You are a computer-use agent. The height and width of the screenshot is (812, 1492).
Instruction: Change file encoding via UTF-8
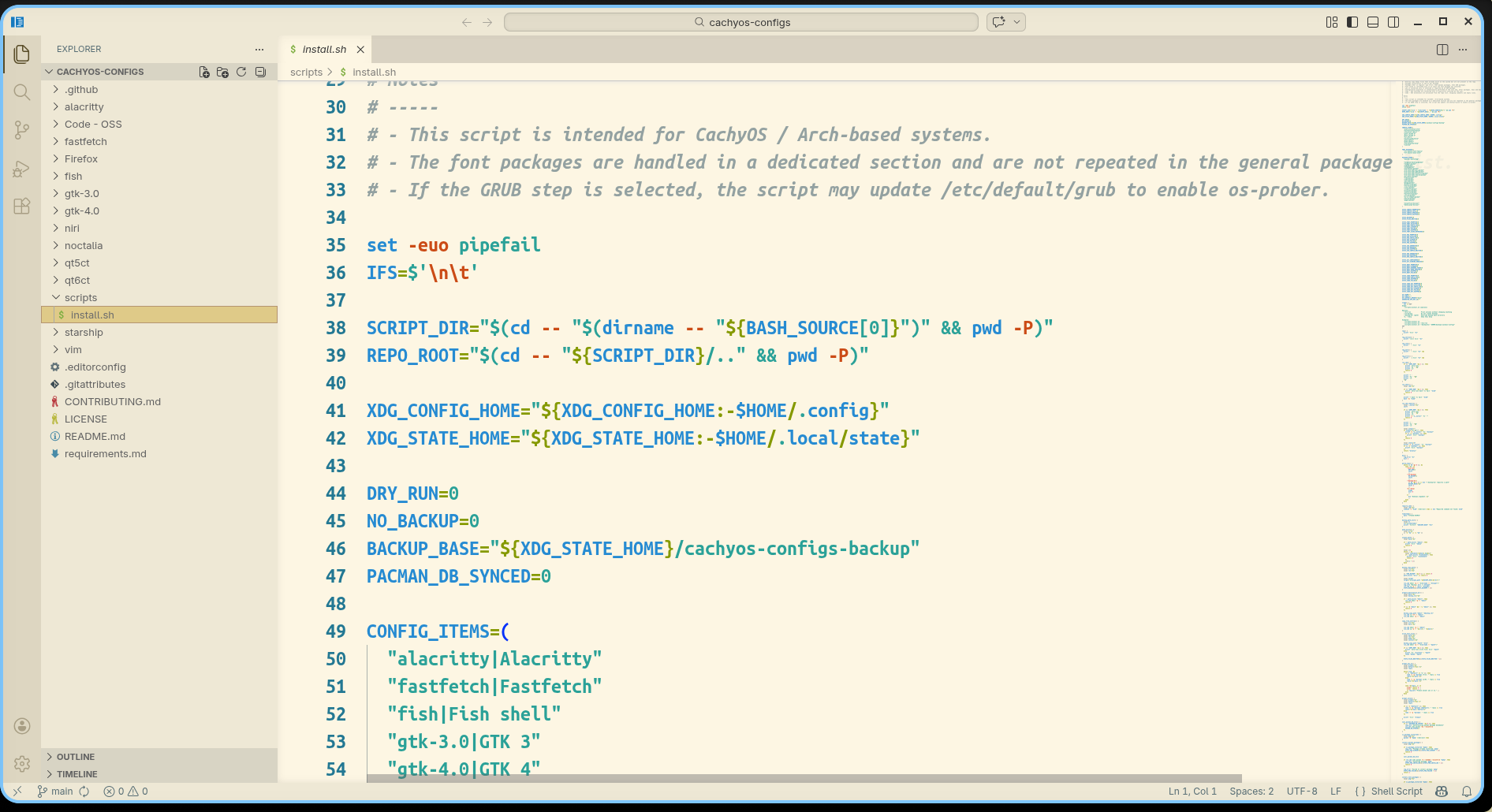pos(1302,792)
